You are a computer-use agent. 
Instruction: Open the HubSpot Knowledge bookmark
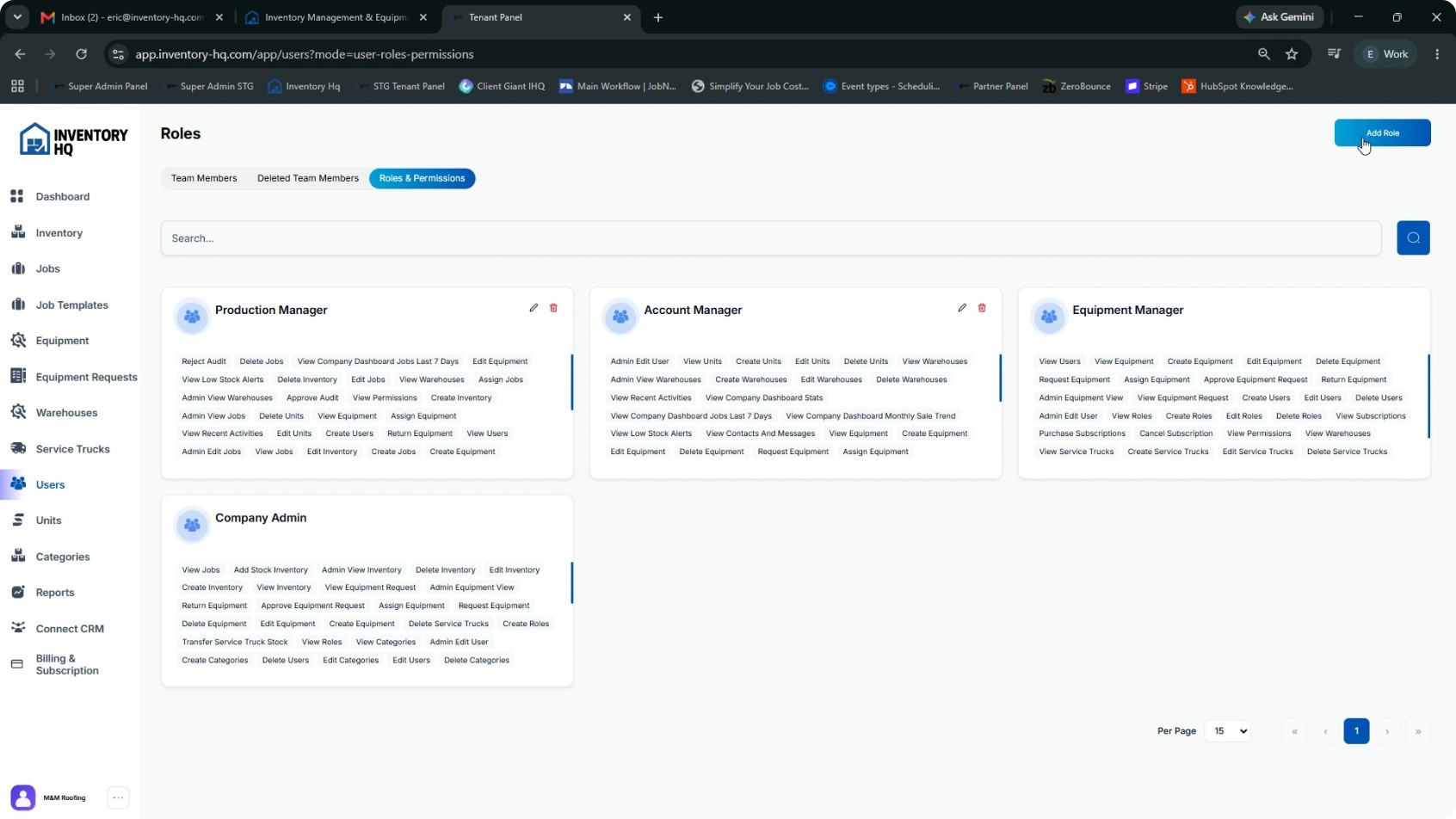tap(1237, 86)
